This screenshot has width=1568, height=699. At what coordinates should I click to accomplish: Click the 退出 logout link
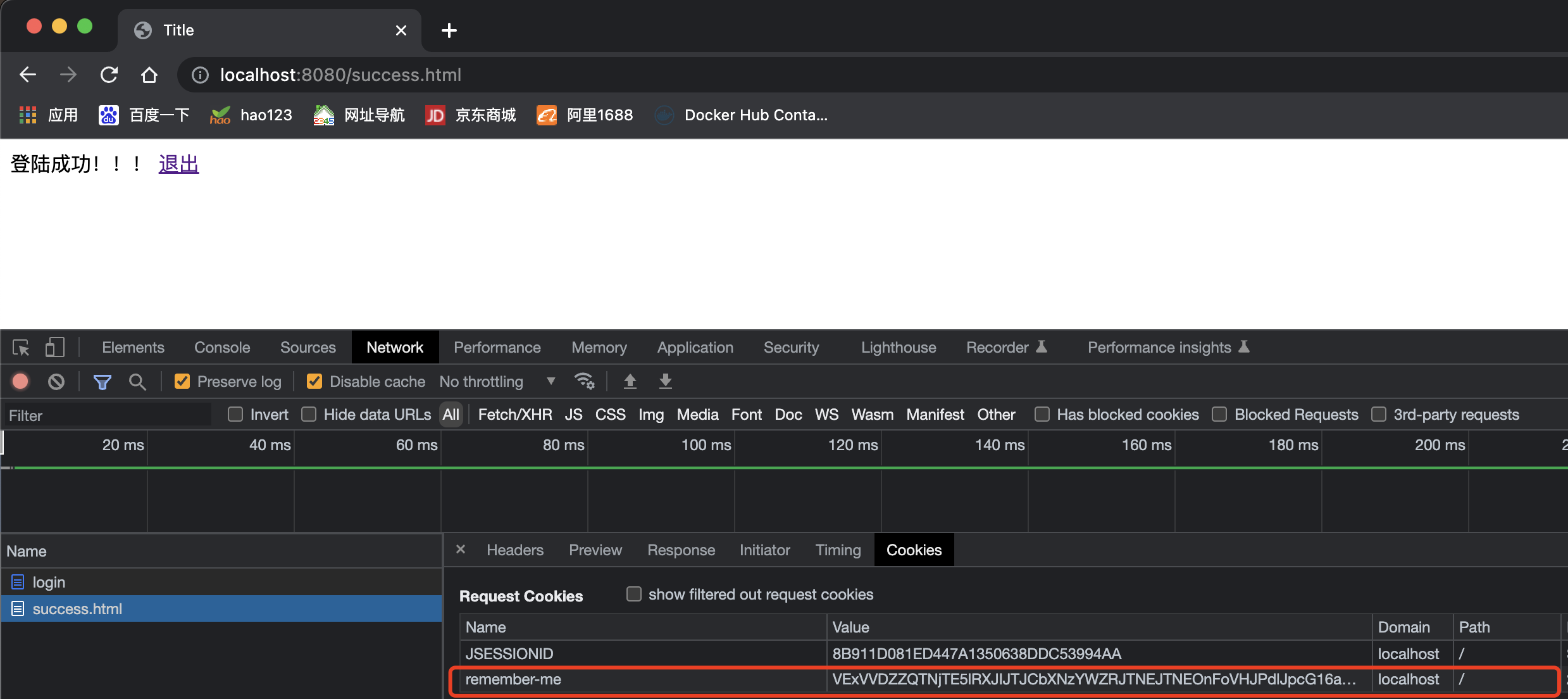(x=178, y=165)
